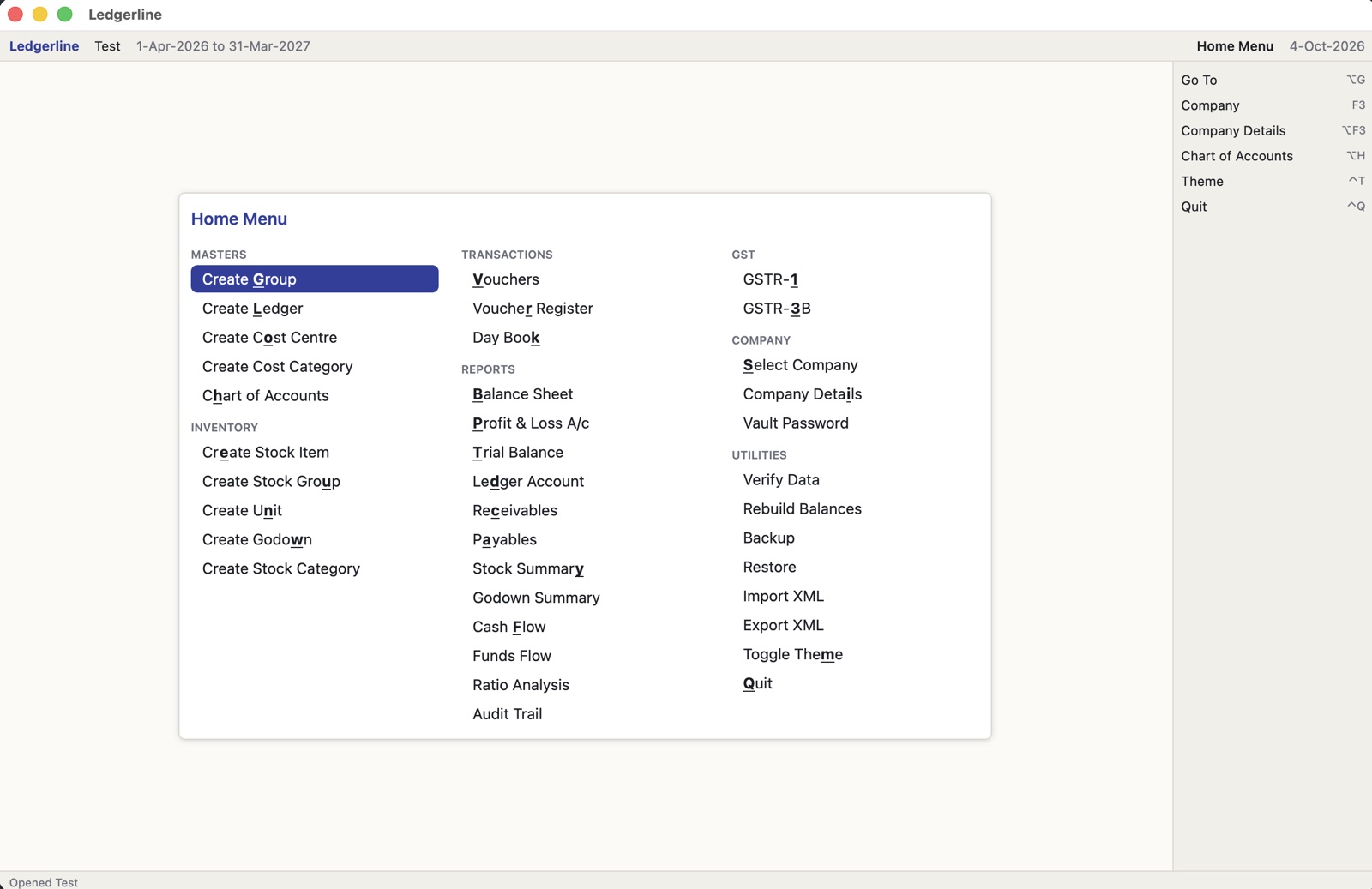
Task: Click Quit in right sidebar
Action: 1273,207
